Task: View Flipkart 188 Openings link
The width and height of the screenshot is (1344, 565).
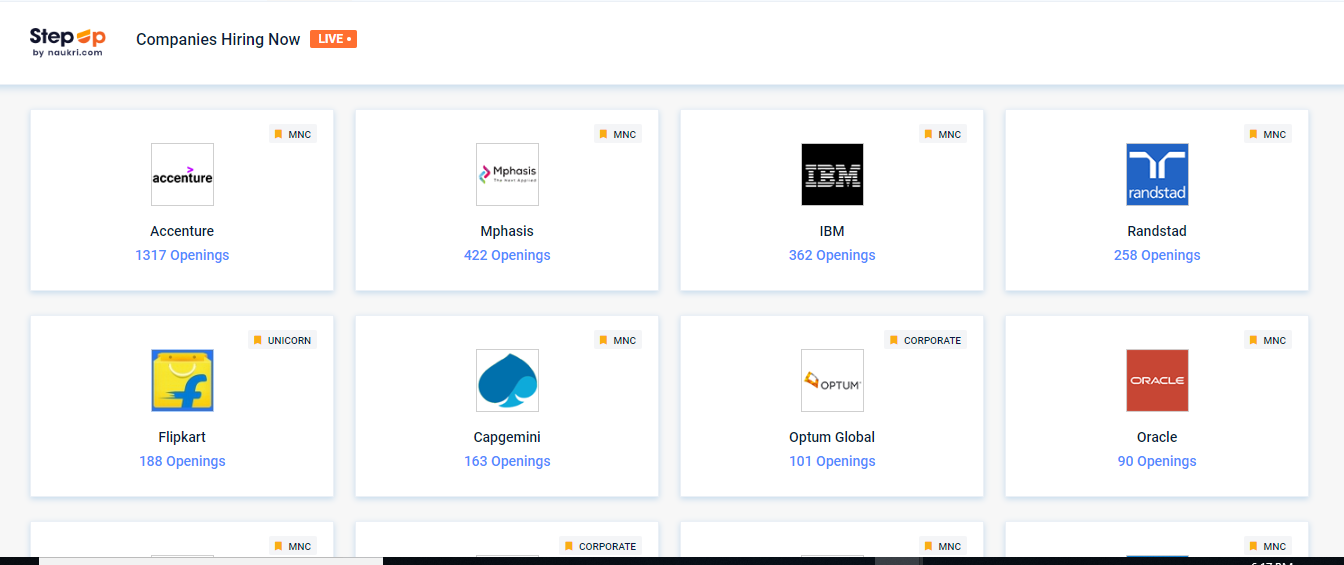Action: [x=182, y=461]
